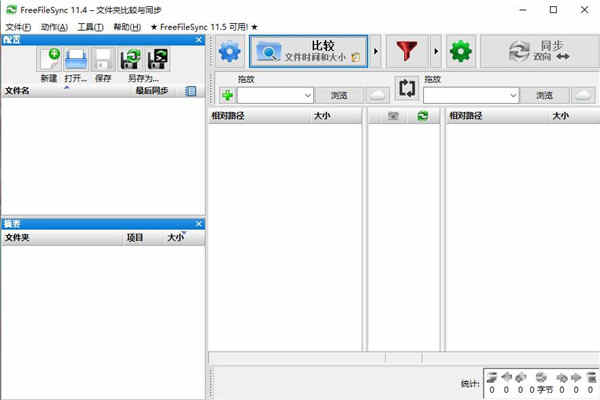Click Save As (另存为) sync icon
The height and width of the screenshot is (400, 600).
point(130,60)
